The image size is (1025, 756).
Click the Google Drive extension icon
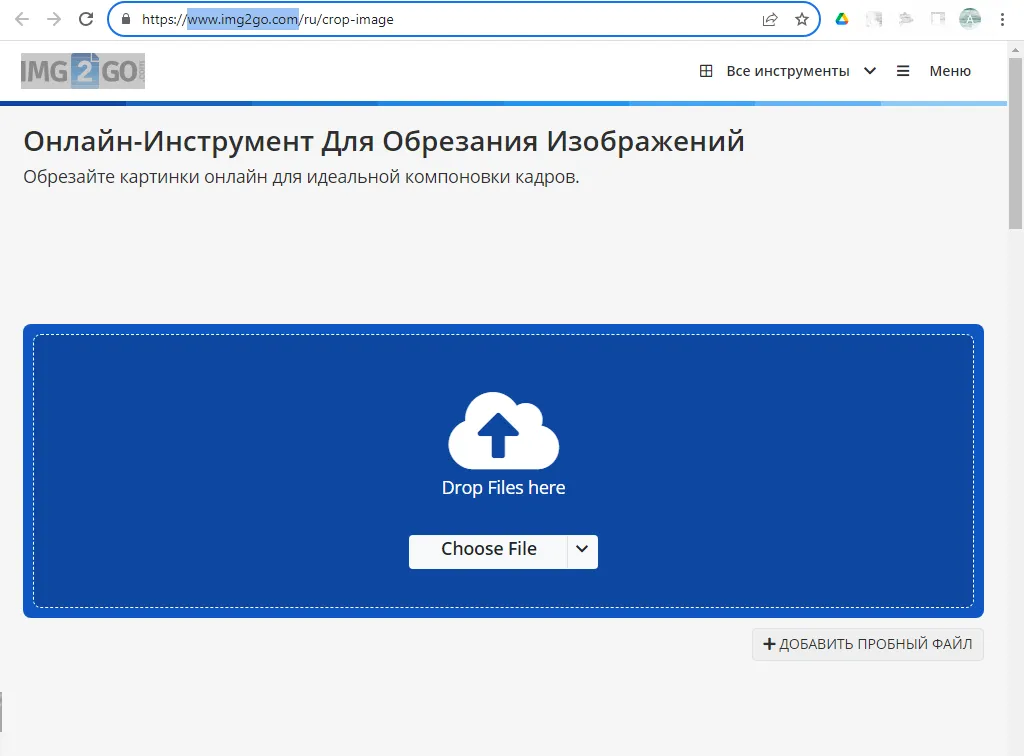(841, 19)
